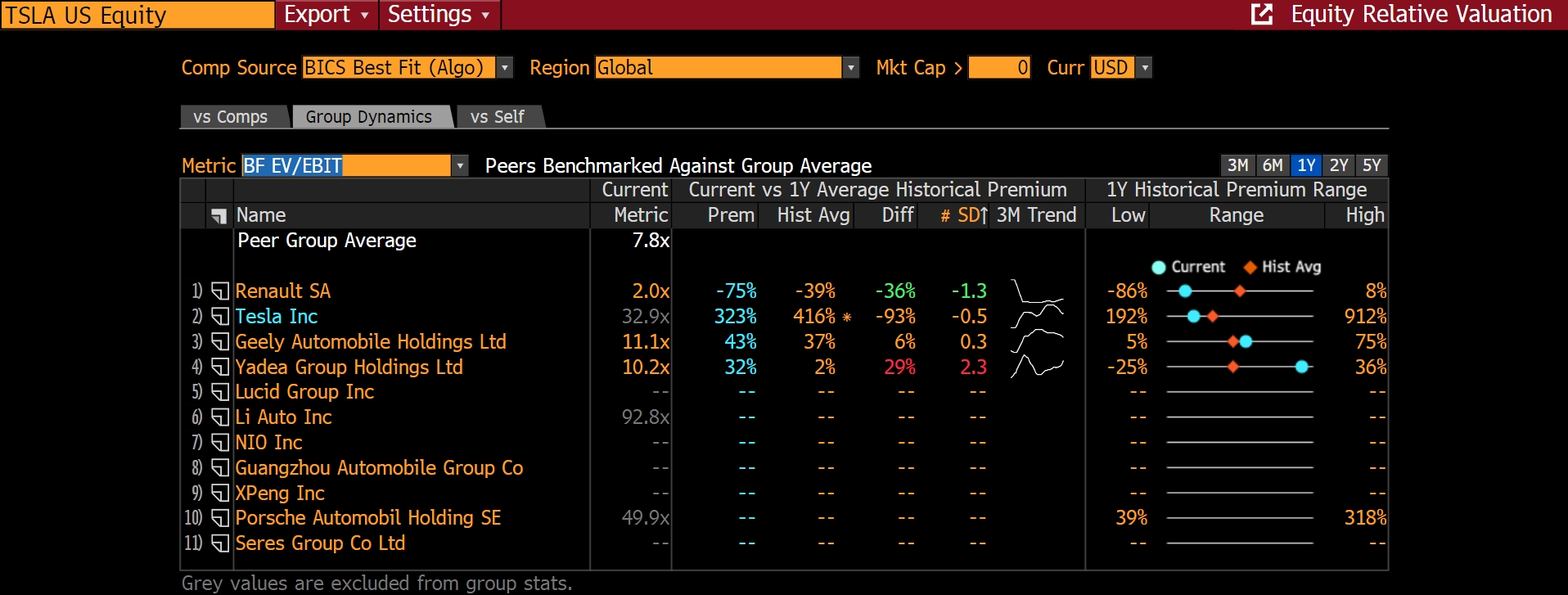Open the Yadea Group Holdings Ltd link
The image size is (1568, 595).
coord(349,367)
